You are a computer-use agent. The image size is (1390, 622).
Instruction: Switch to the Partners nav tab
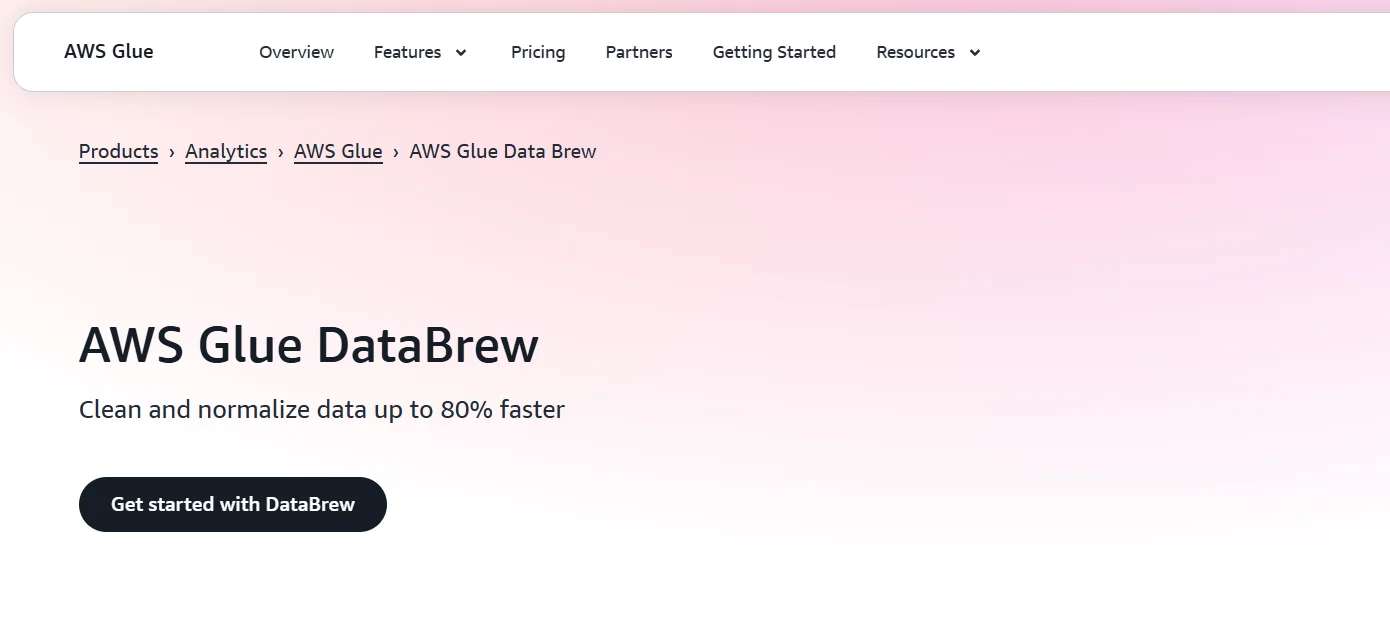tap(638, 52)
